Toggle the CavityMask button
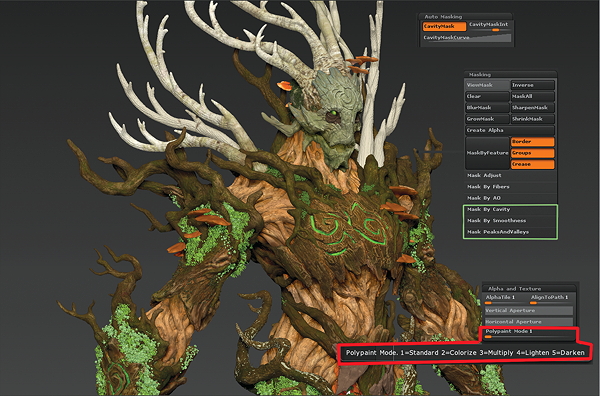Screen dimensions: 600x396 click(x=444, y=26)
